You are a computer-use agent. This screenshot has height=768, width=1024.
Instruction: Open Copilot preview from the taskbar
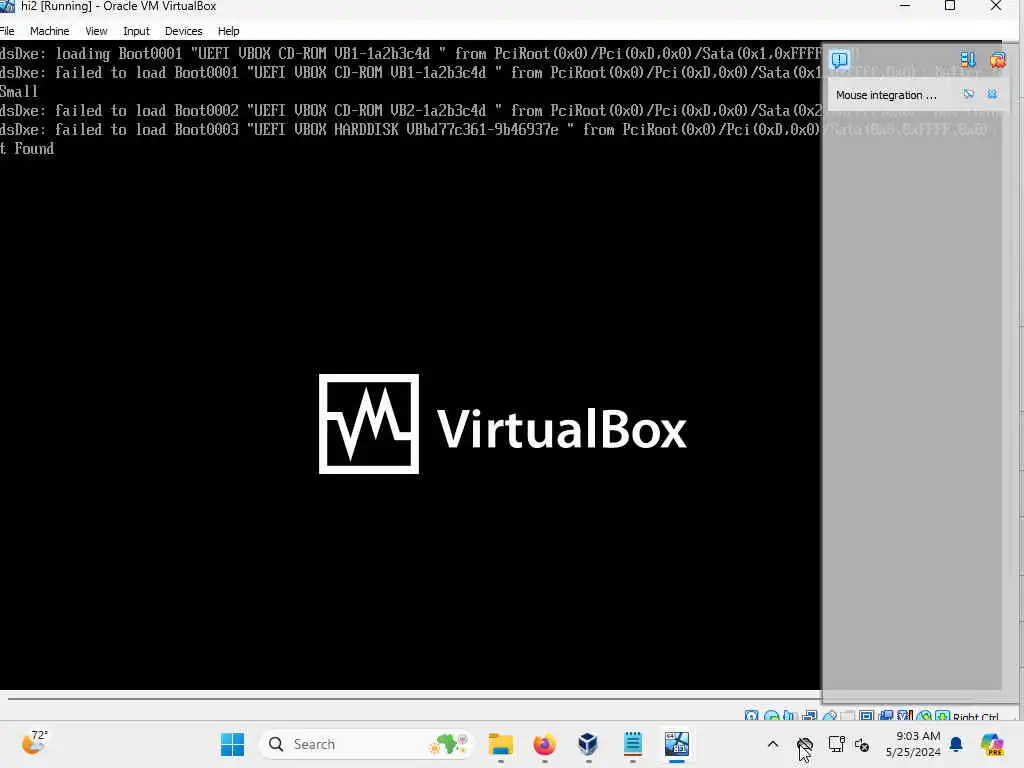pyautogui.click(x=992, y=744)
